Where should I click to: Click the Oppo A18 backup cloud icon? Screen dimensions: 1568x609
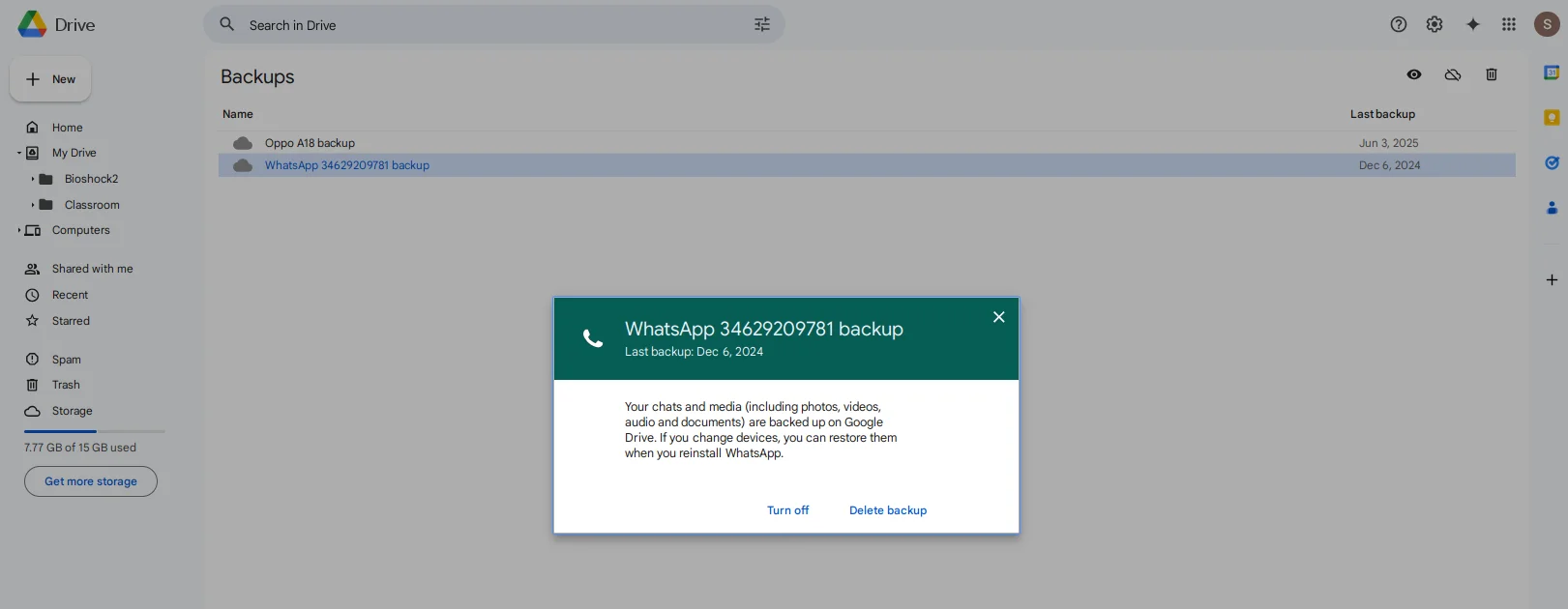[x=243, y=143]
